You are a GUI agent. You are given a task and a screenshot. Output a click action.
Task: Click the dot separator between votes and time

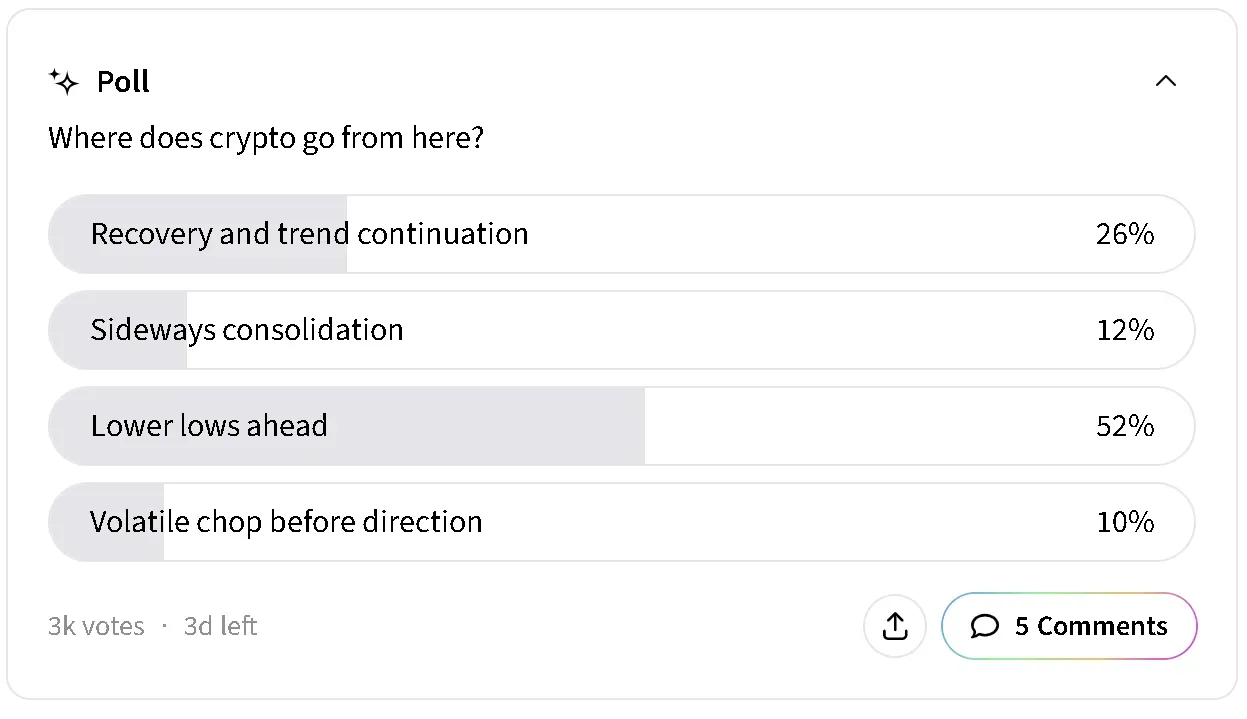click(x=164, y=627)
